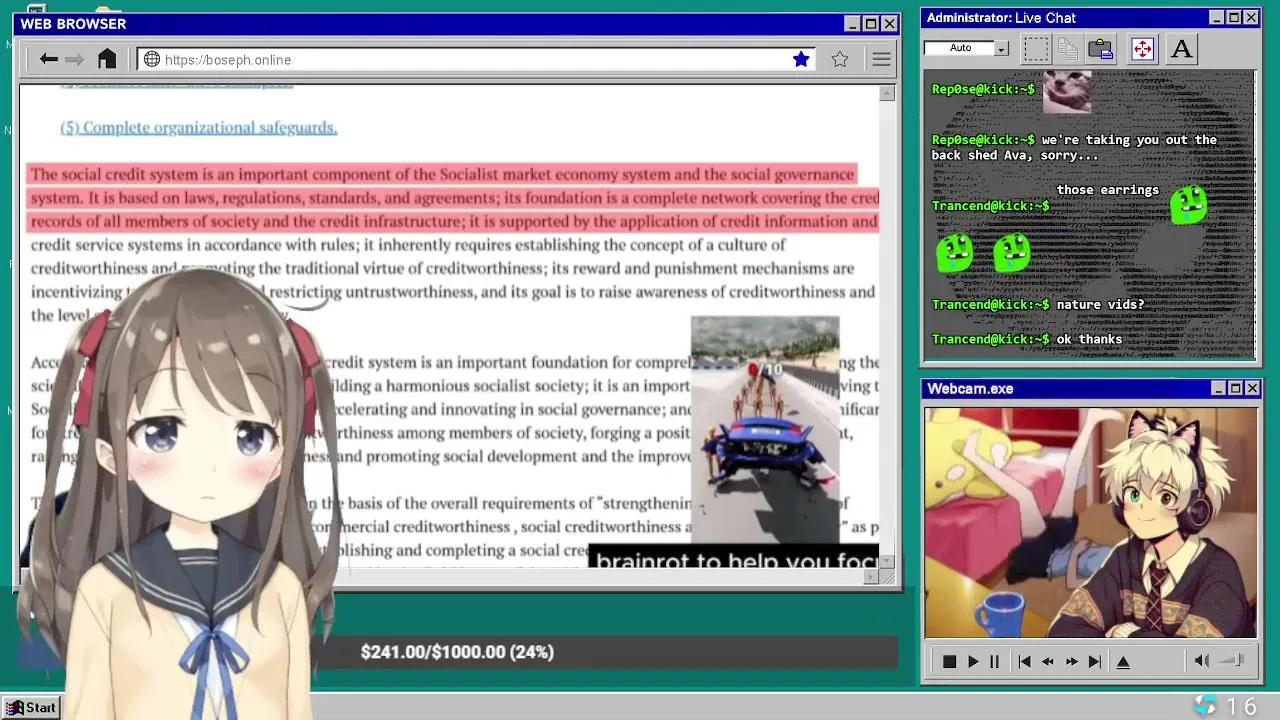Click the cat image in Live Chat
The image size is (1280, 720).
(1067, 91)
